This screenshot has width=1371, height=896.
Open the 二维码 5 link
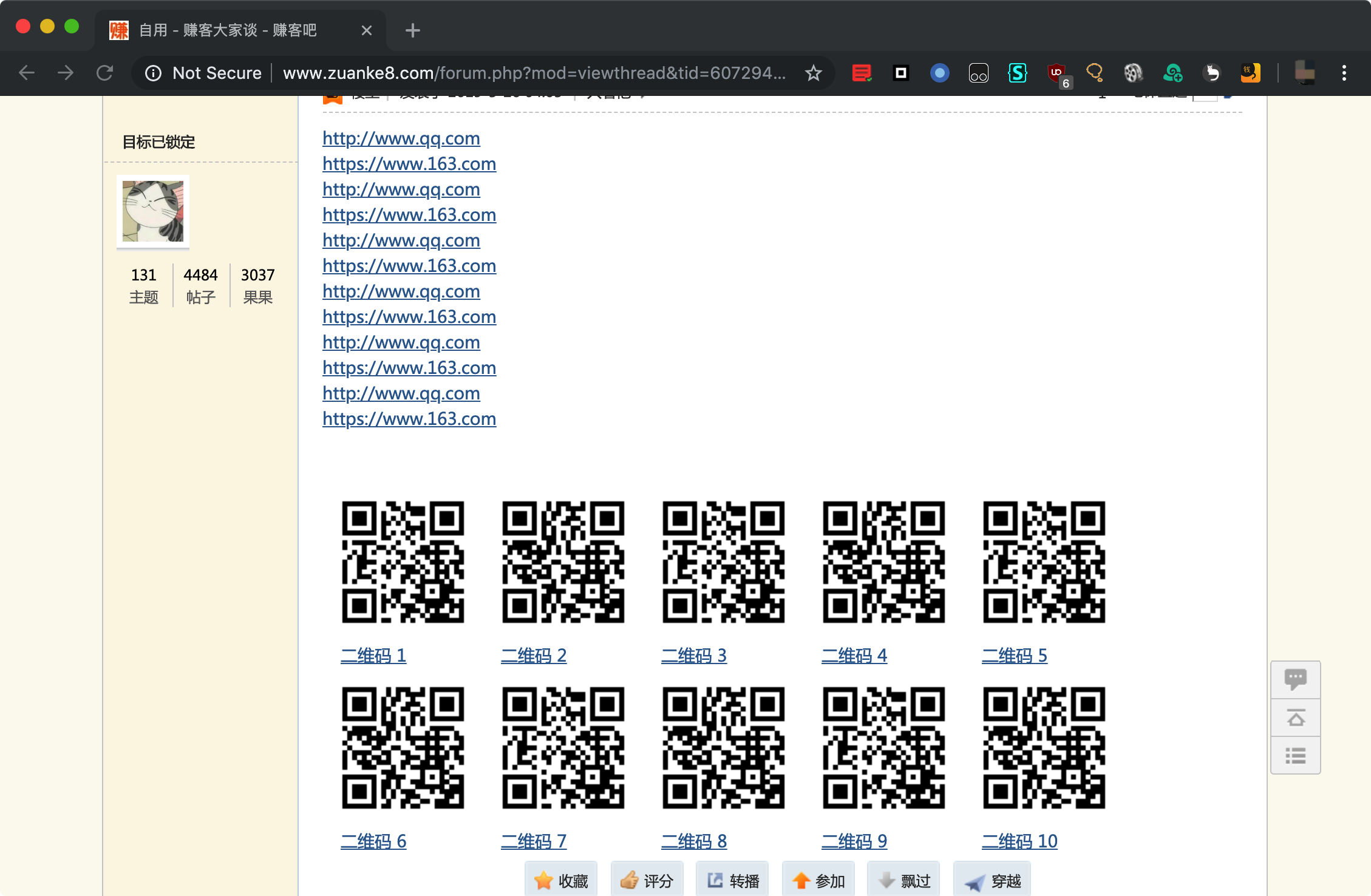[x=1015, y=656]
